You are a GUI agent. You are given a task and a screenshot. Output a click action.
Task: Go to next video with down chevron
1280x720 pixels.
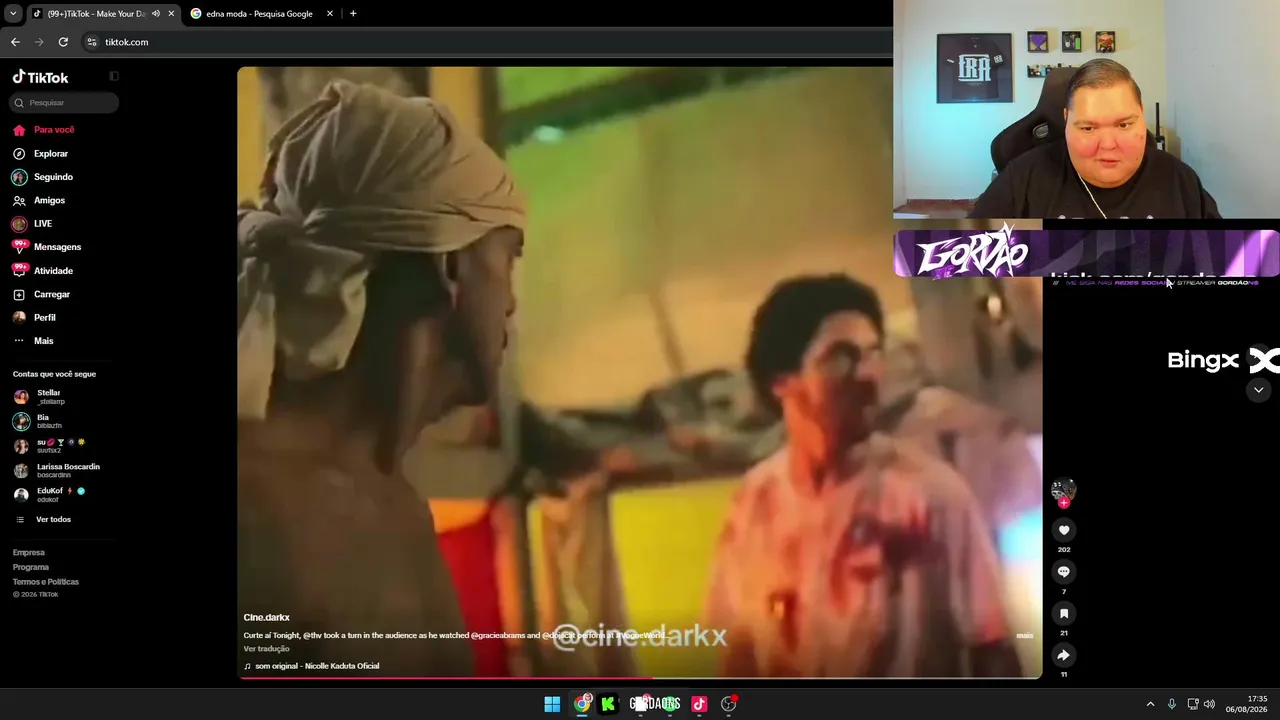(1259, 390)
